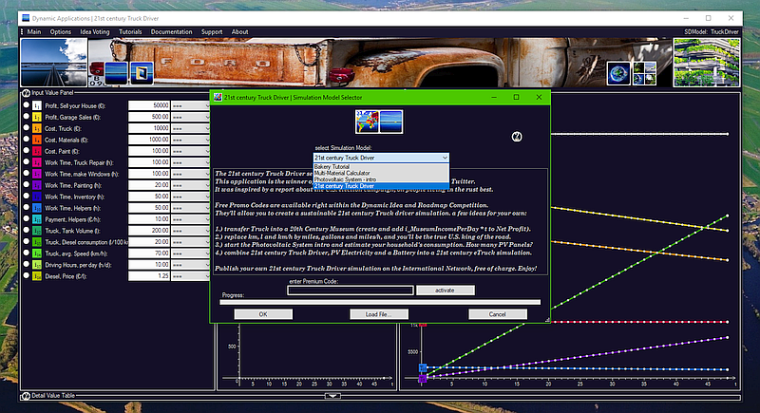This screenshot has height=413, width=760.
Task: Click the Input Value Panel help icon
Action: point(26,93)
